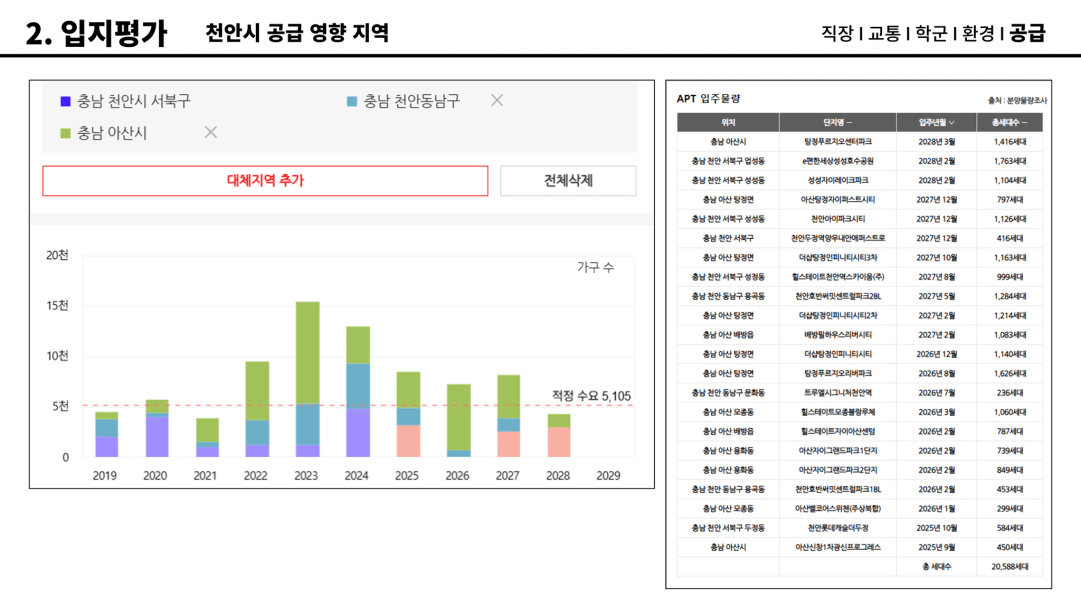Select the 공급 tab
This screenshot has width=1081, height=608.
point(1027,33)
